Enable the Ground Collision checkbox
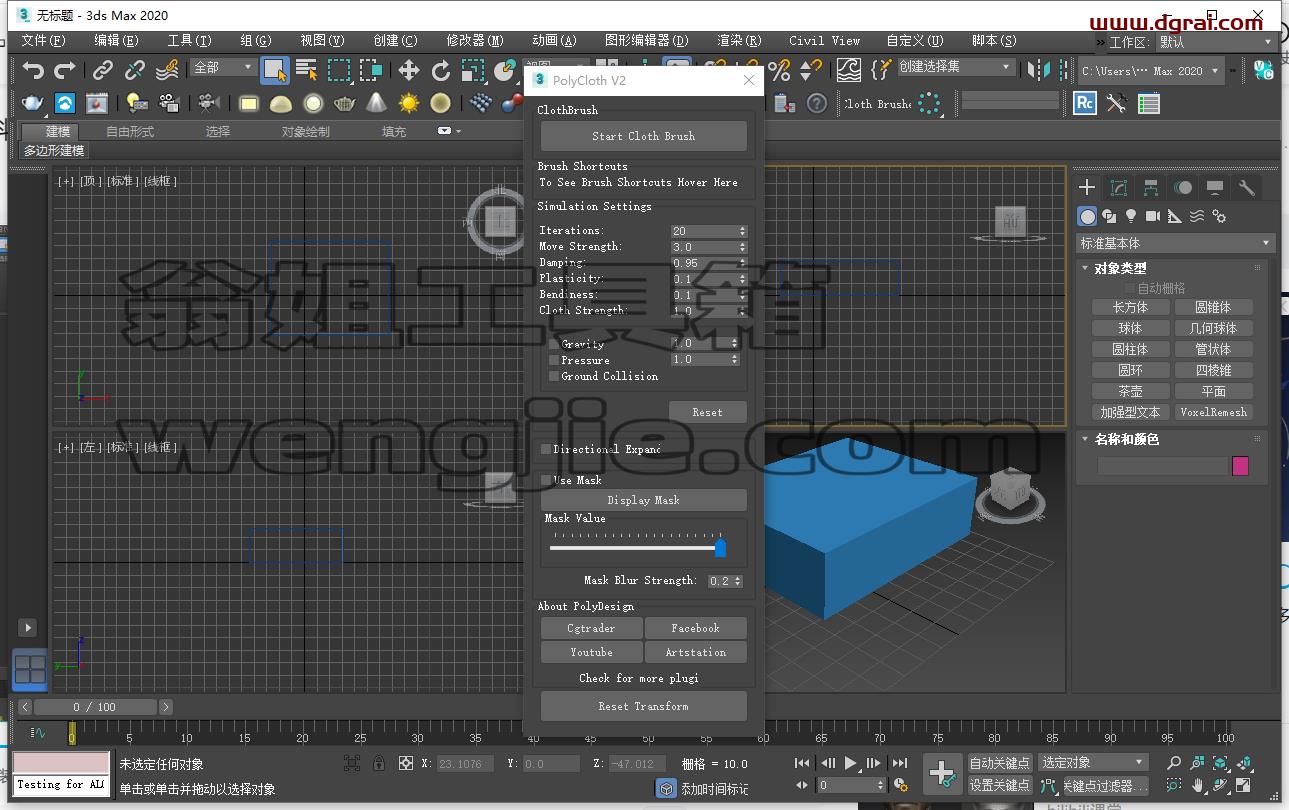This screenshot has width=1289, height=810. coord(554,376)
